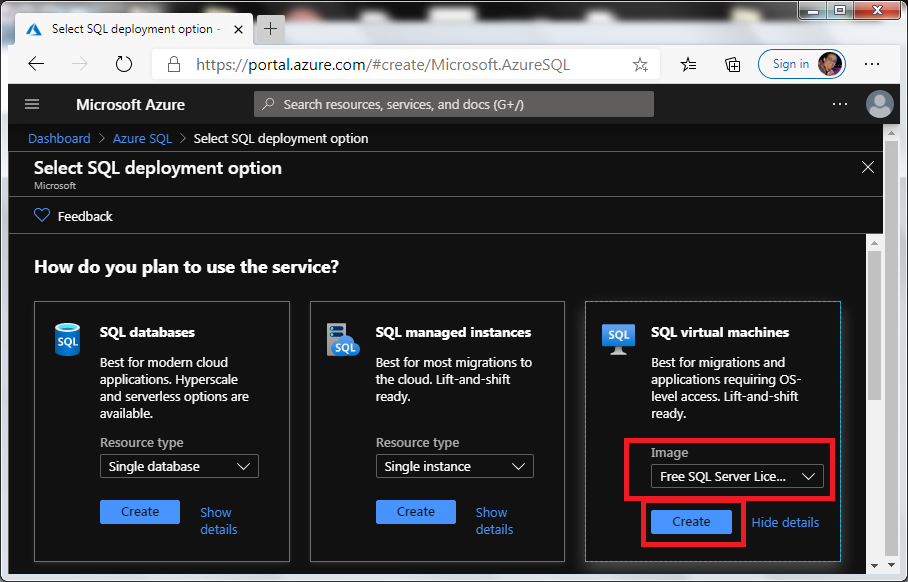Open the Azure account avatar menu
The width and height of the screenshot is (908, 582).
(879, 104)
